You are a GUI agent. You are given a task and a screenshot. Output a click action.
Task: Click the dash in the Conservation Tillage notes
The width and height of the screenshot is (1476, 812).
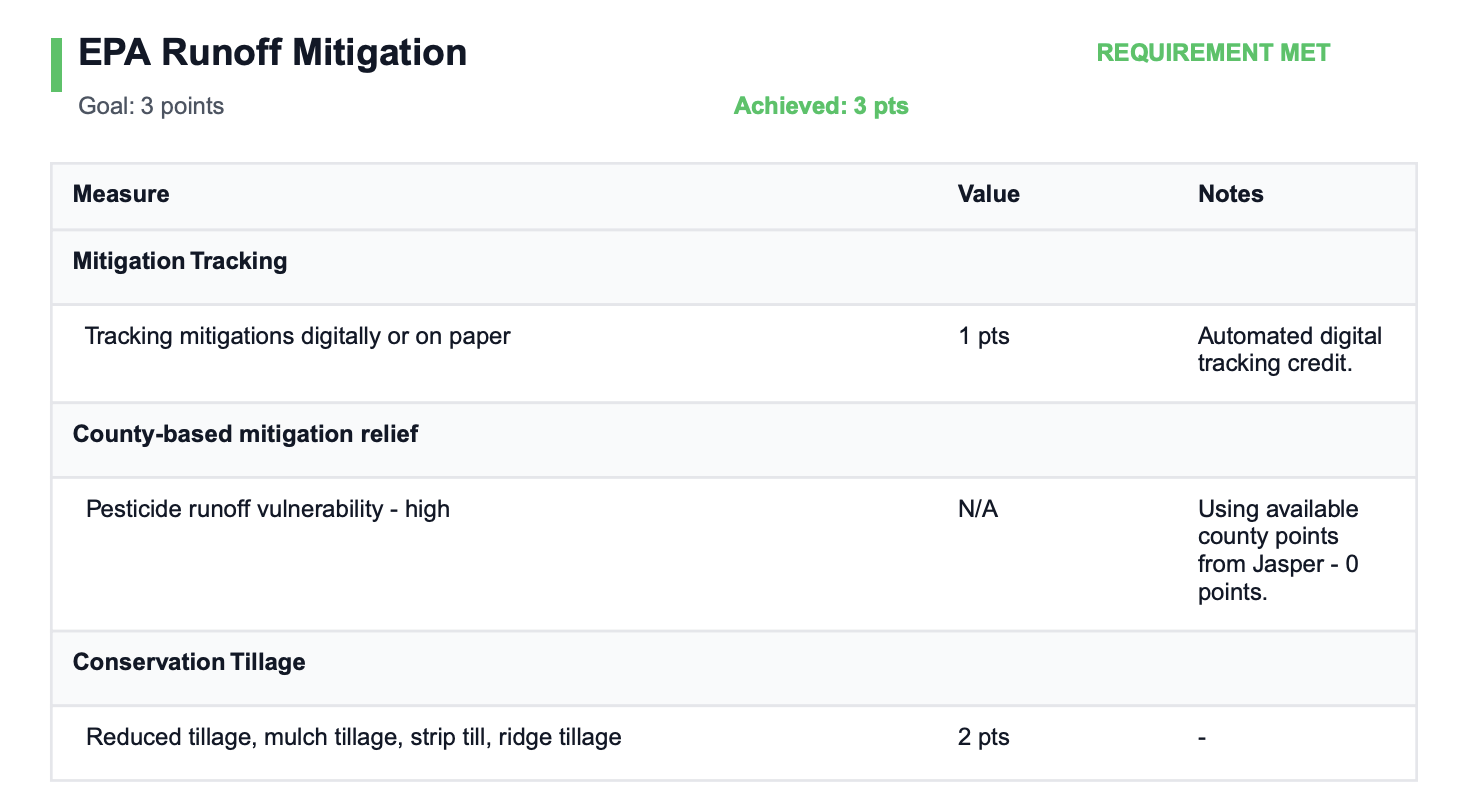click(x=1200, y=737)
